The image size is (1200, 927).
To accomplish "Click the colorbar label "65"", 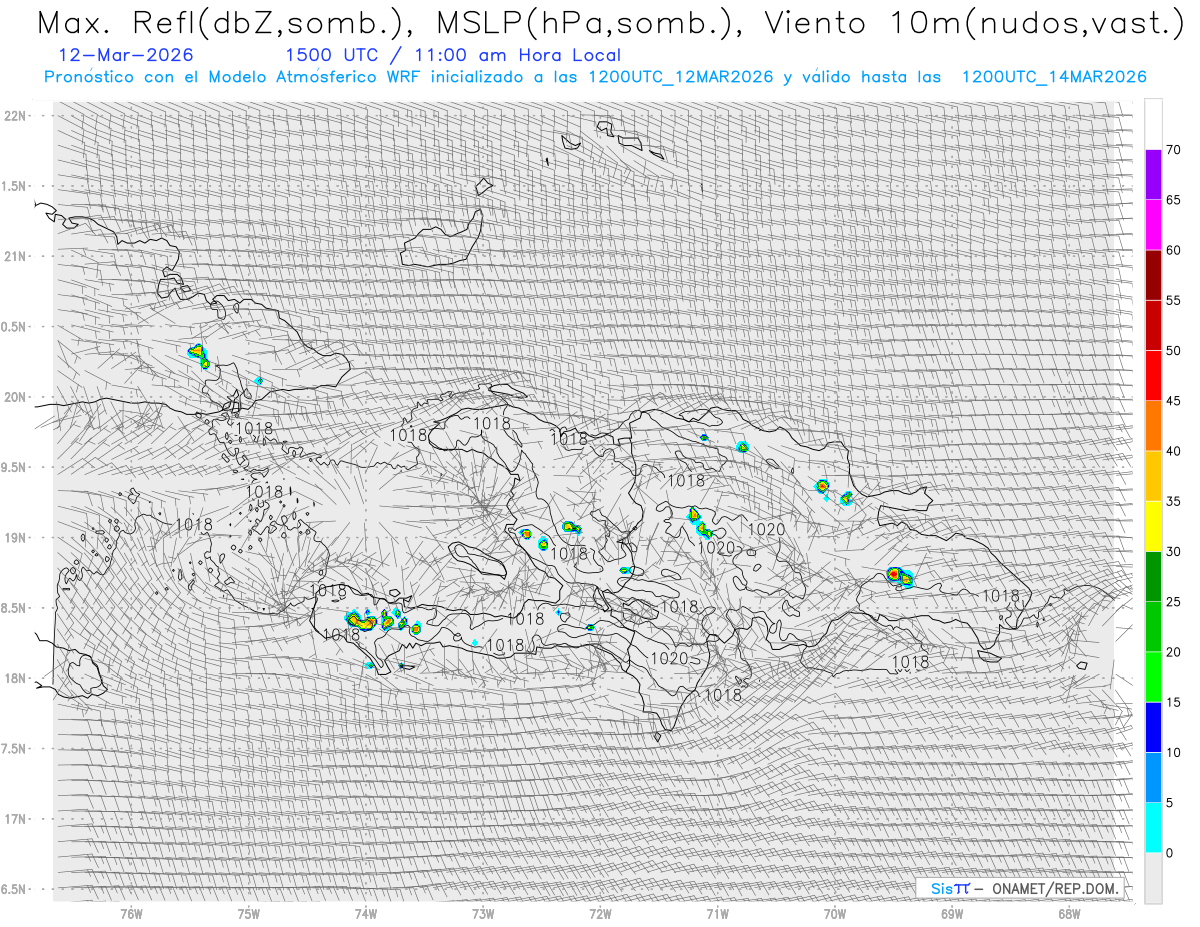I will tap(1173, 200).
